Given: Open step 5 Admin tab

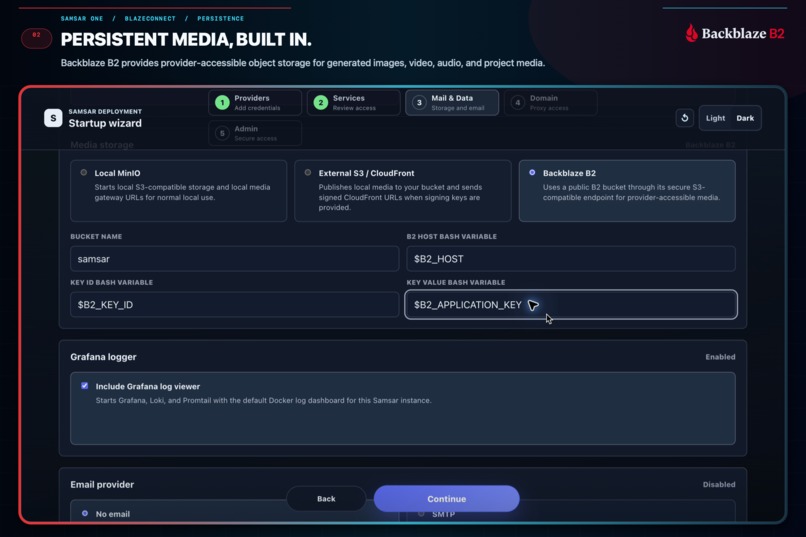Looking at the screenshot, I should (255, 134).
